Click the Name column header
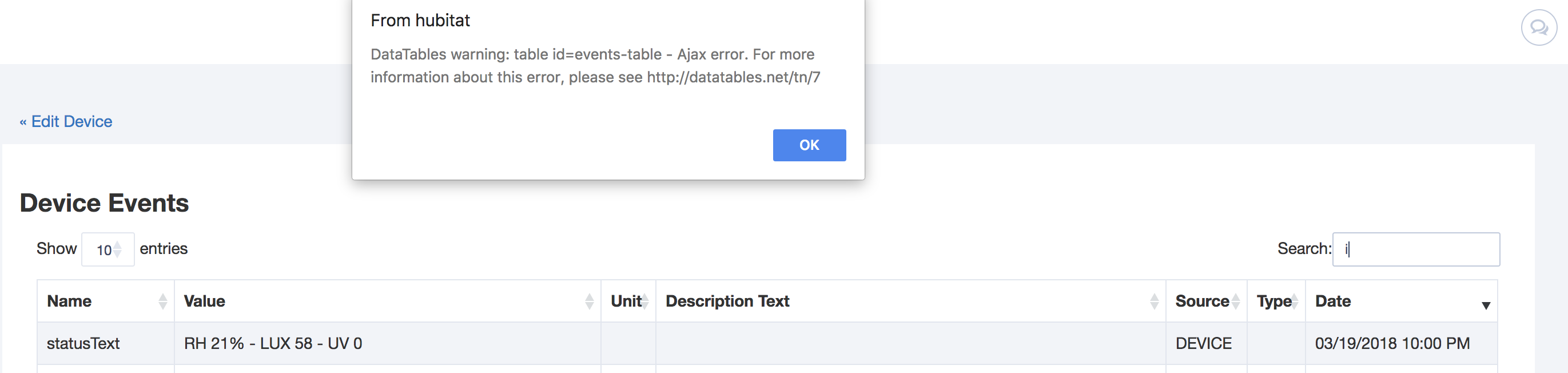The width and height of the screenshot is (1568, 373). click(69, 301)
